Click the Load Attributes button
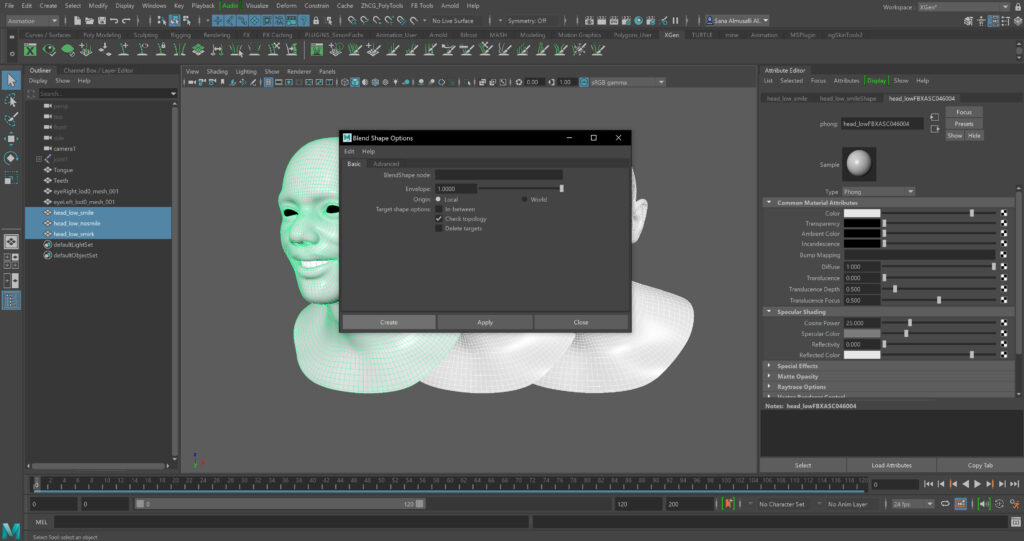1024x541 pixels. [x=891, y=465]
